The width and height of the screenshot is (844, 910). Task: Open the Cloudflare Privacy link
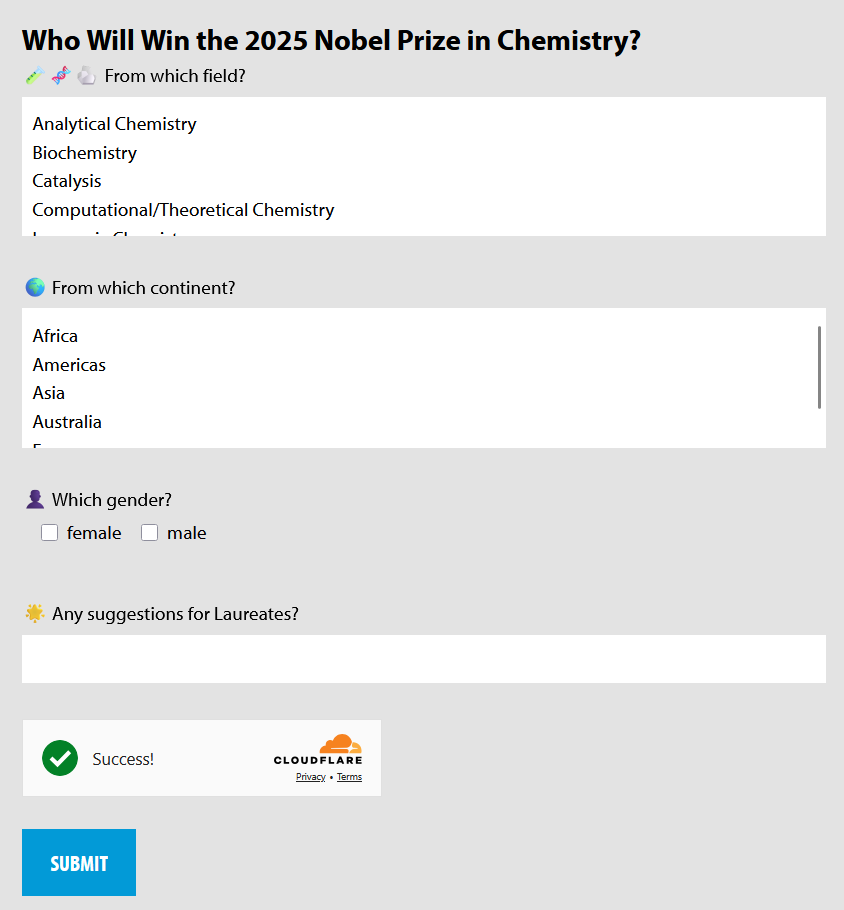click(x=310, y=777)
